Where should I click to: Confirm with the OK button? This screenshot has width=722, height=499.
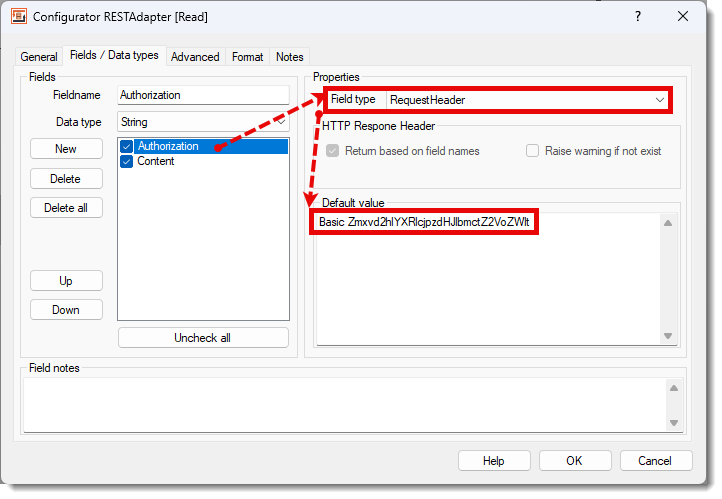(574, 461)
